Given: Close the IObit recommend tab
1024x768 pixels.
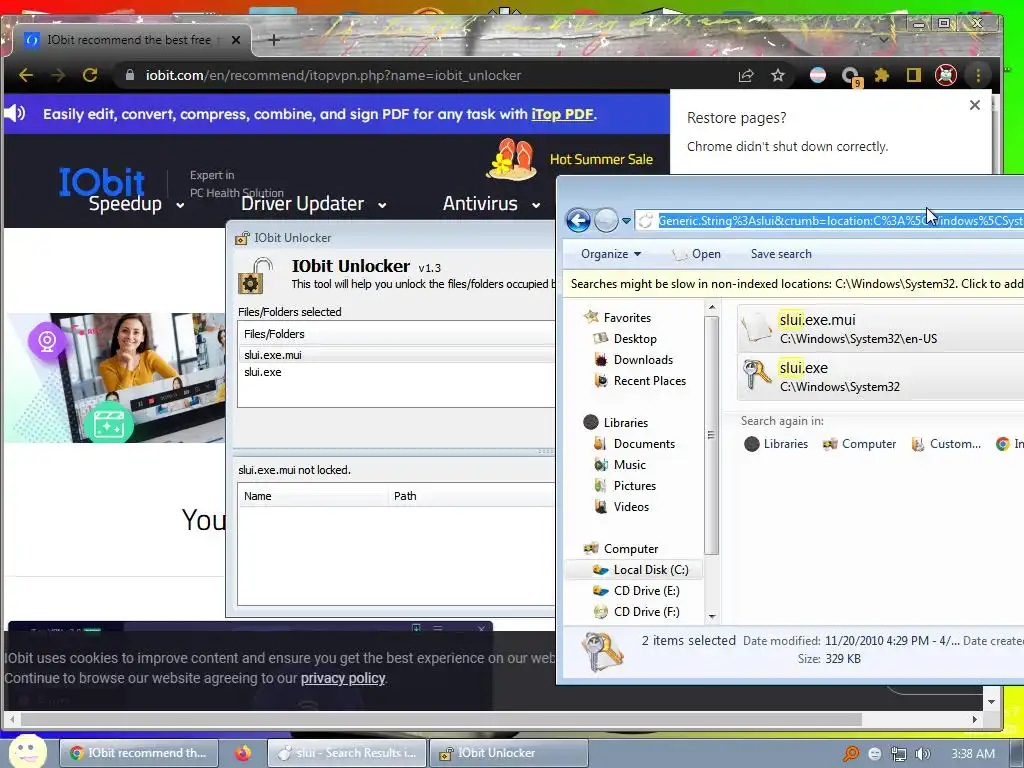Looking at the screenshot, I should click(x=236, y=40).
